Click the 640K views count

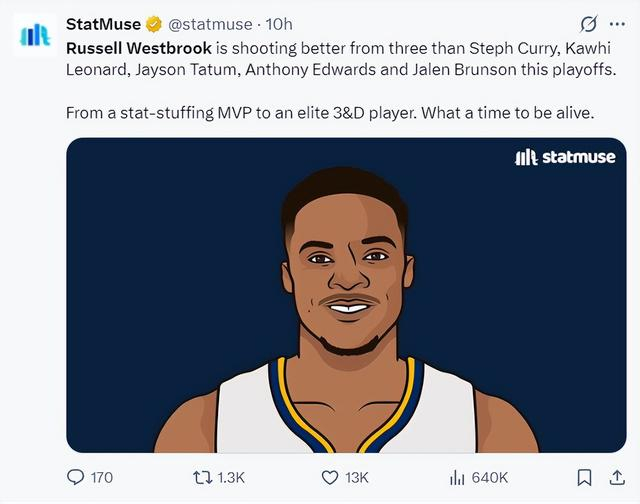tap(490, 478)
